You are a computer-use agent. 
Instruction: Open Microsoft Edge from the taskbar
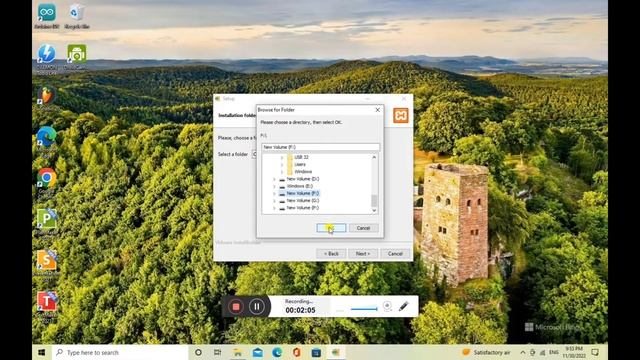(277, 352)
